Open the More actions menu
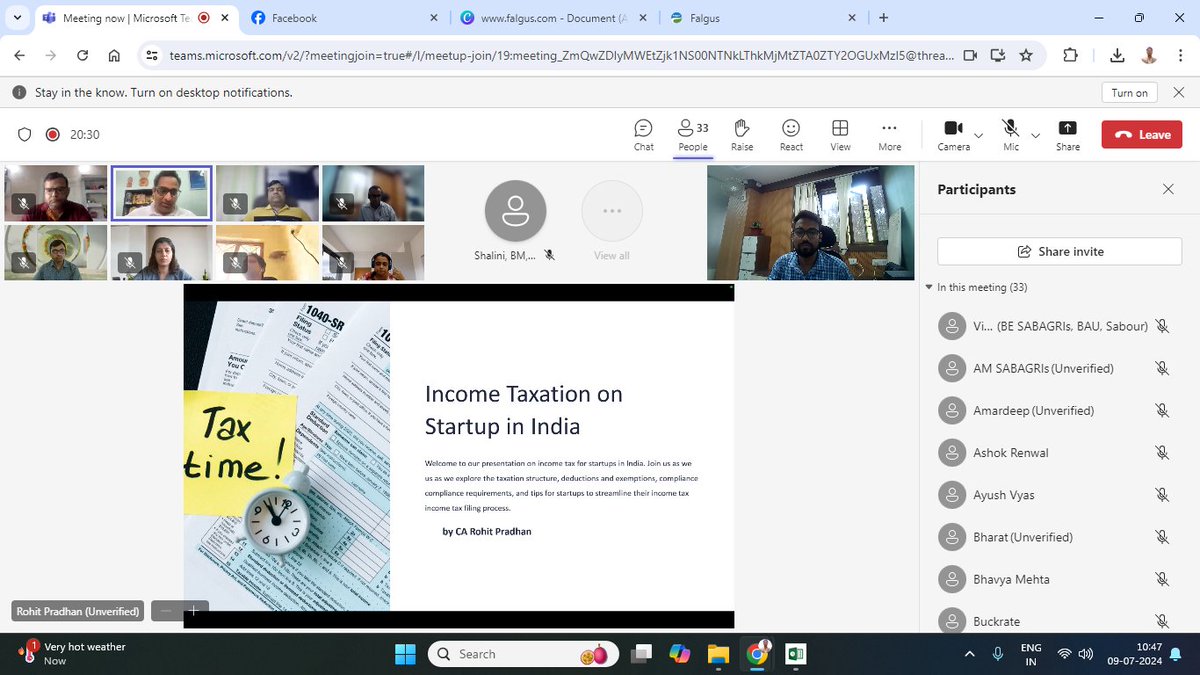 click(x=889, y=135)
